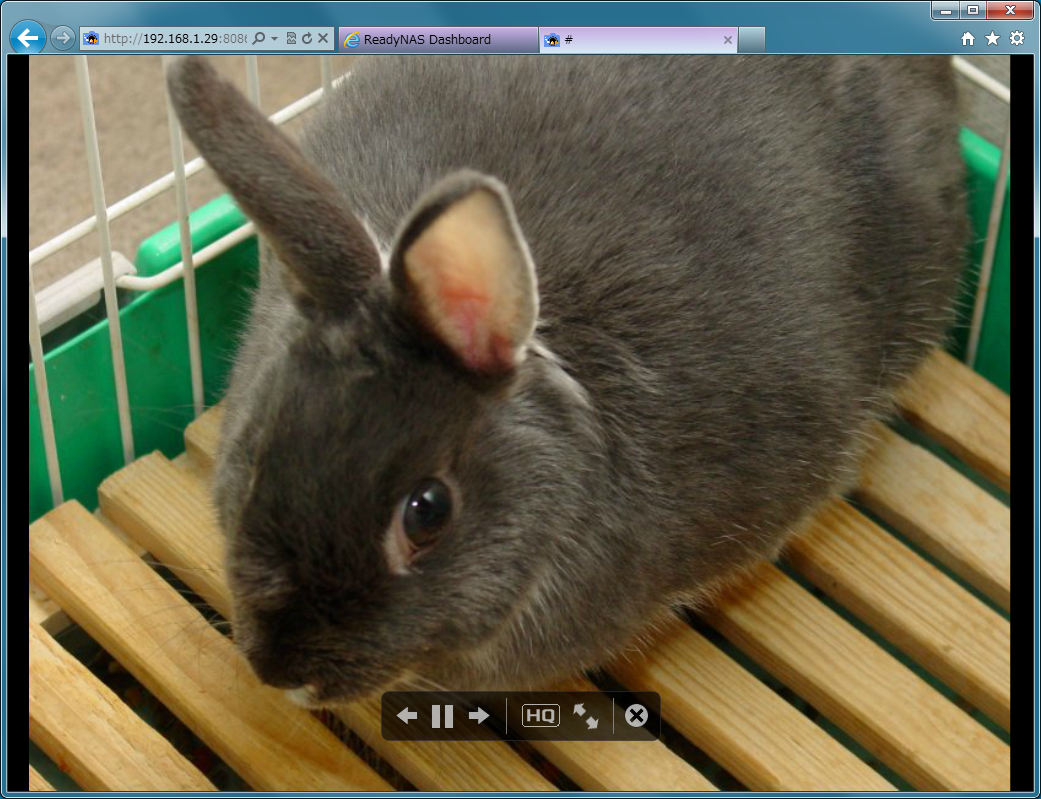Click the address bar URL field

[170, 39]
